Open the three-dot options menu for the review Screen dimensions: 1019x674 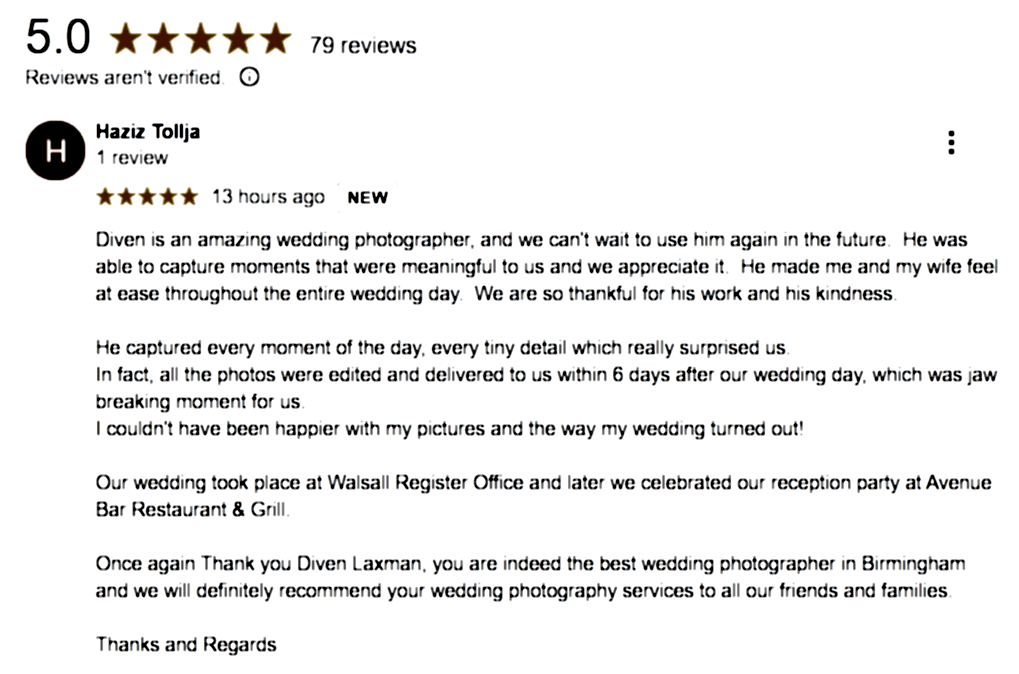(951, 142)
